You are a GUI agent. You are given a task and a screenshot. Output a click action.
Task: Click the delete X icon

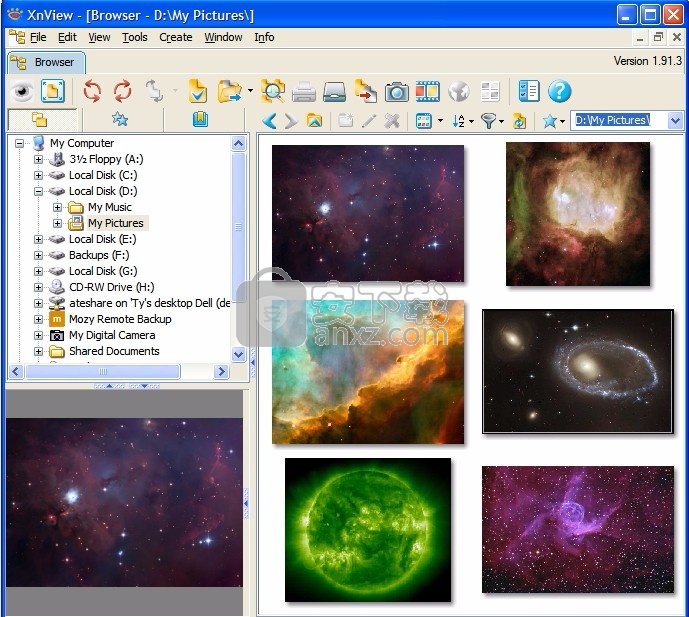click(x=392, y=120)
